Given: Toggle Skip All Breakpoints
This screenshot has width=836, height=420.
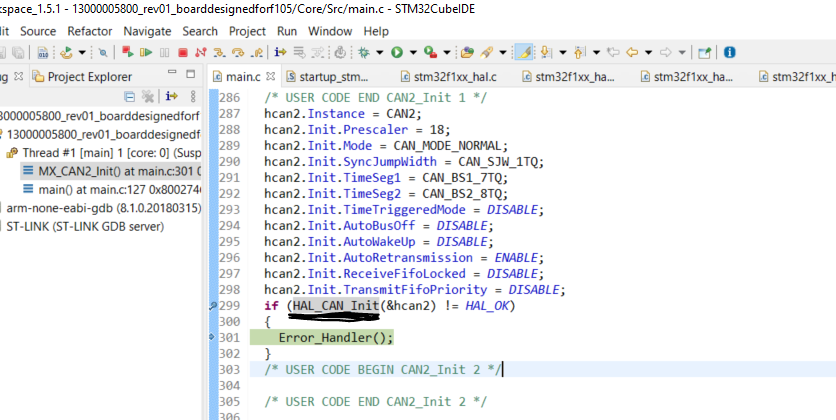Looking at the screenshot, I should click(x=103, y=52).
